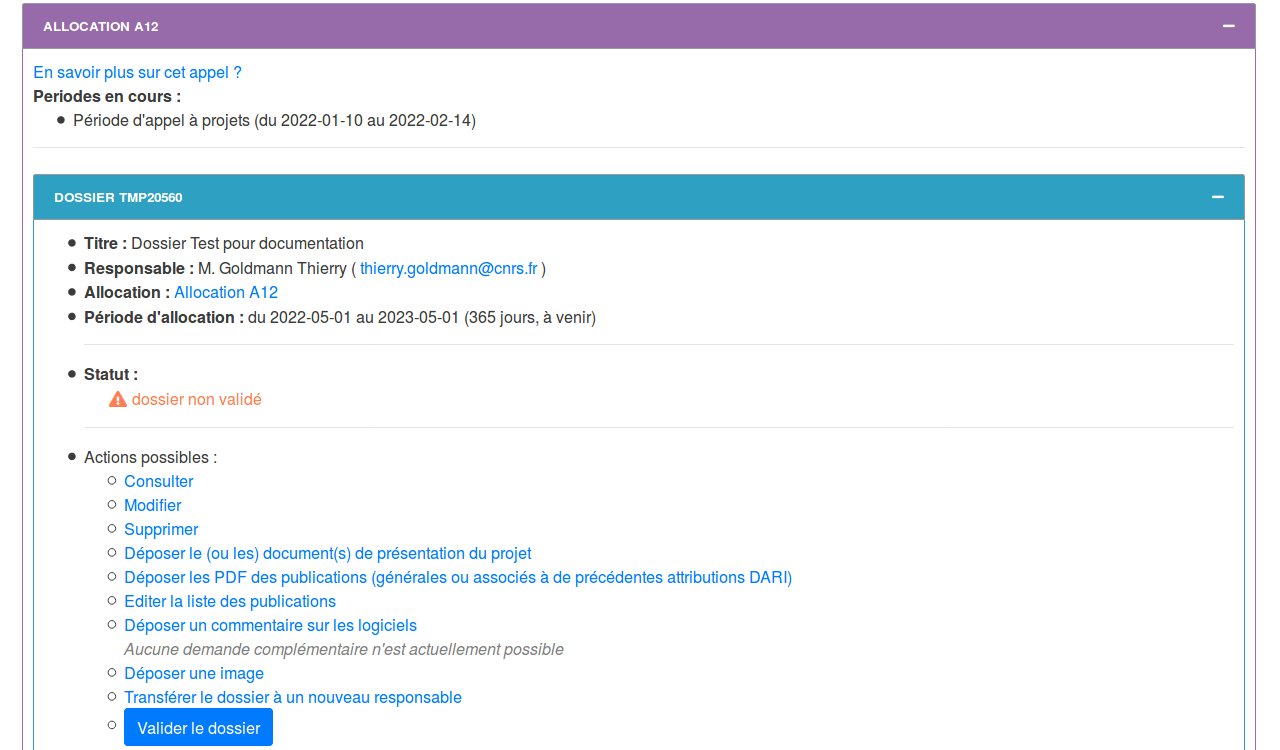
Task: Open 'Editer la liste des publications'
Action: 229,602
